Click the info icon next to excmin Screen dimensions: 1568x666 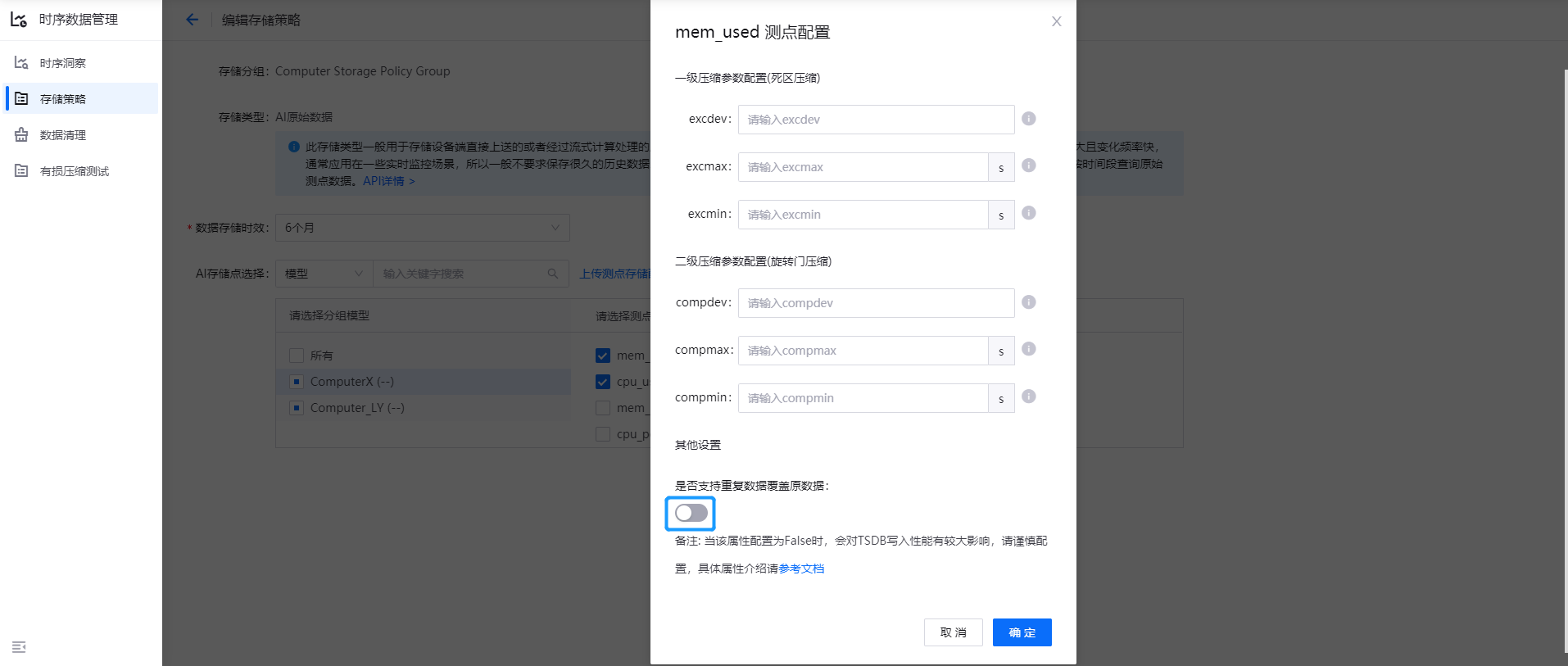pyautogui.click(x=1029, y=213)
